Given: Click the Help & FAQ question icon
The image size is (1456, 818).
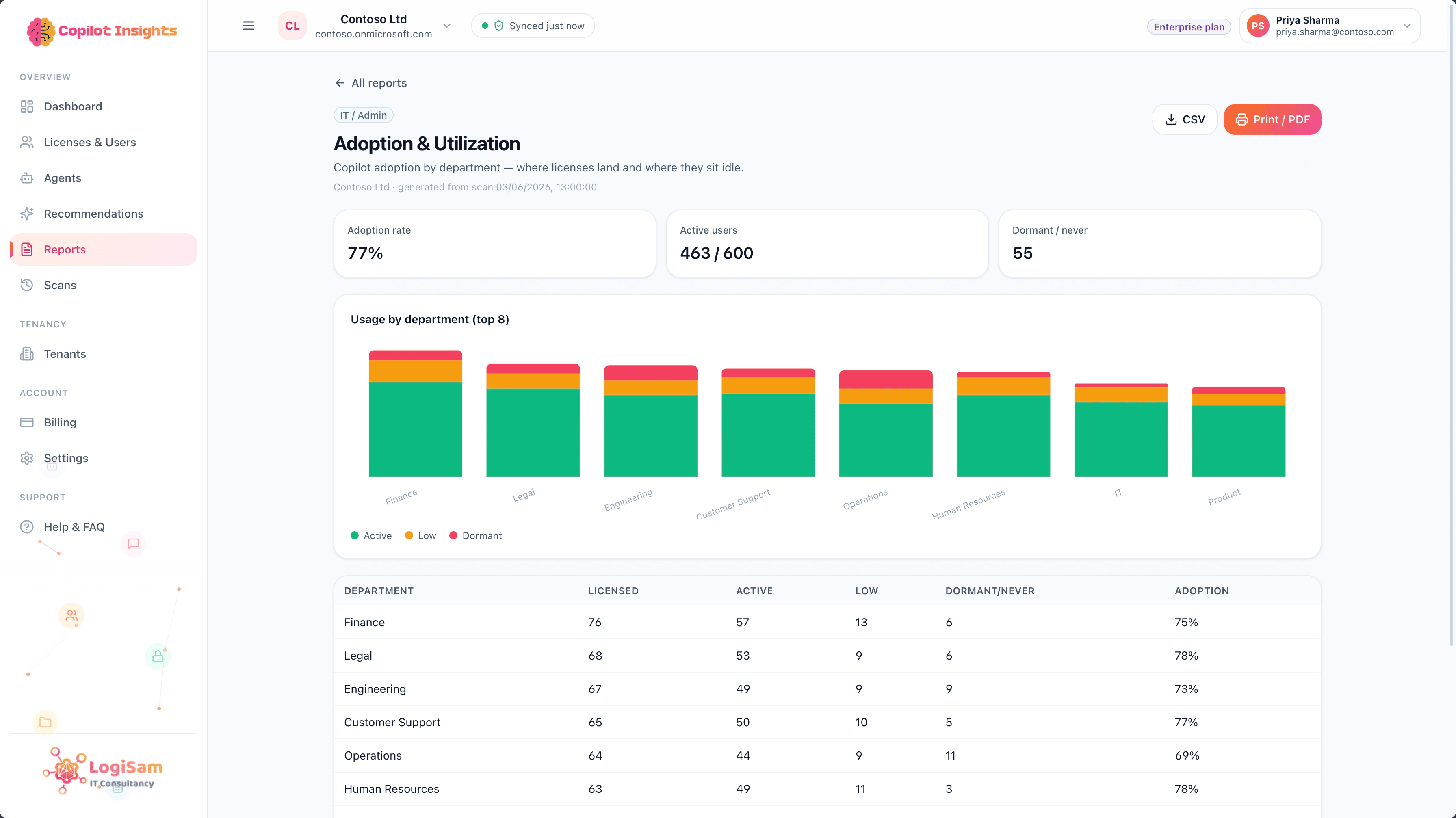Looking at the screenshot, I should point(26,526).
